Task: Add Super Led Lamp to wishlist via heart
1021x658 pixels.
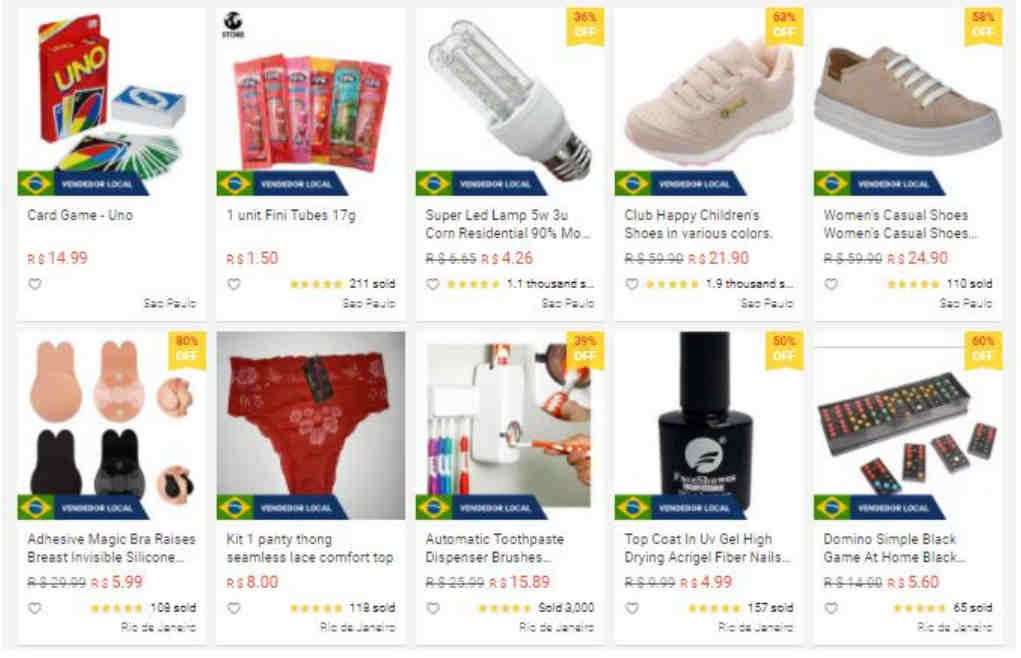Action: [433, 284]
